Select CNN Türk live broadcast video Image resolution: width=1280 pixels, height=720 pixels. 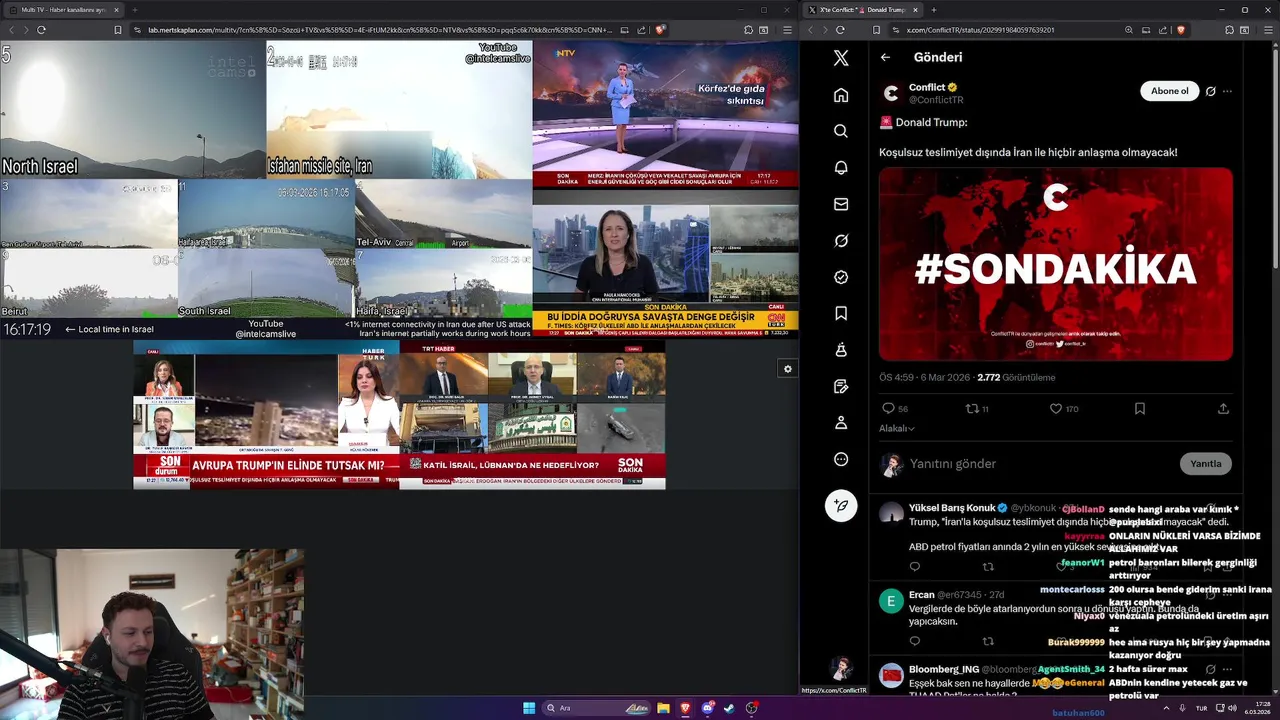click(665, 264)
